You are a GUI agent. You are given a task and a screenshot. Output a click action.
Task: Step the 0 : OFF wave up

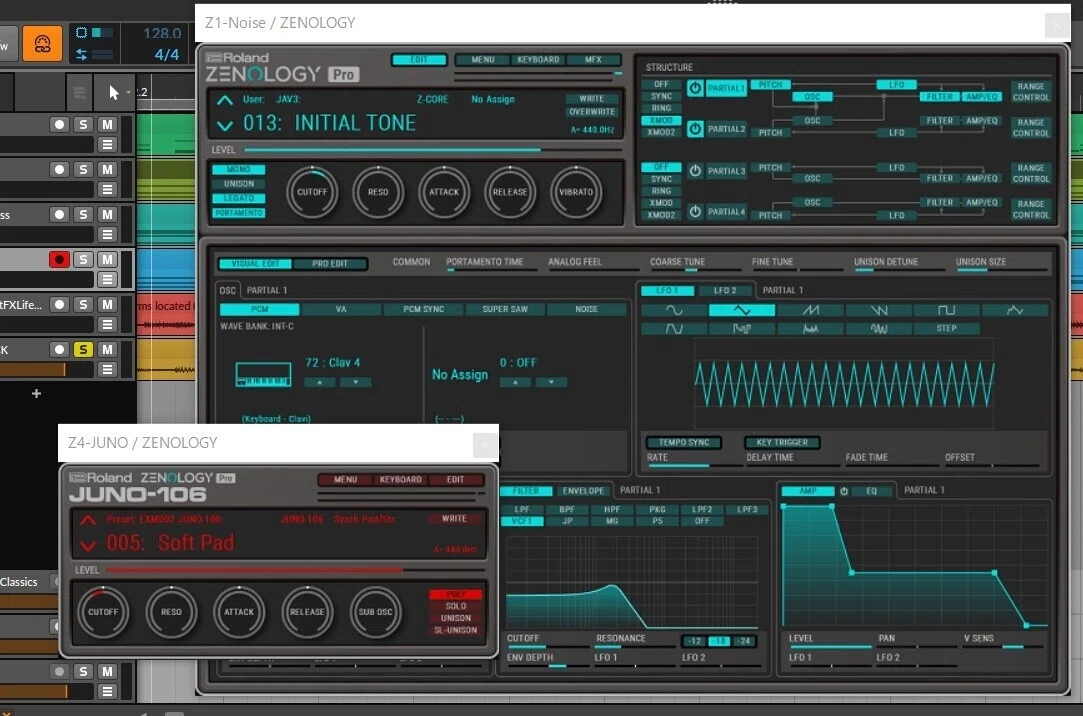click(x=515, y=382)
